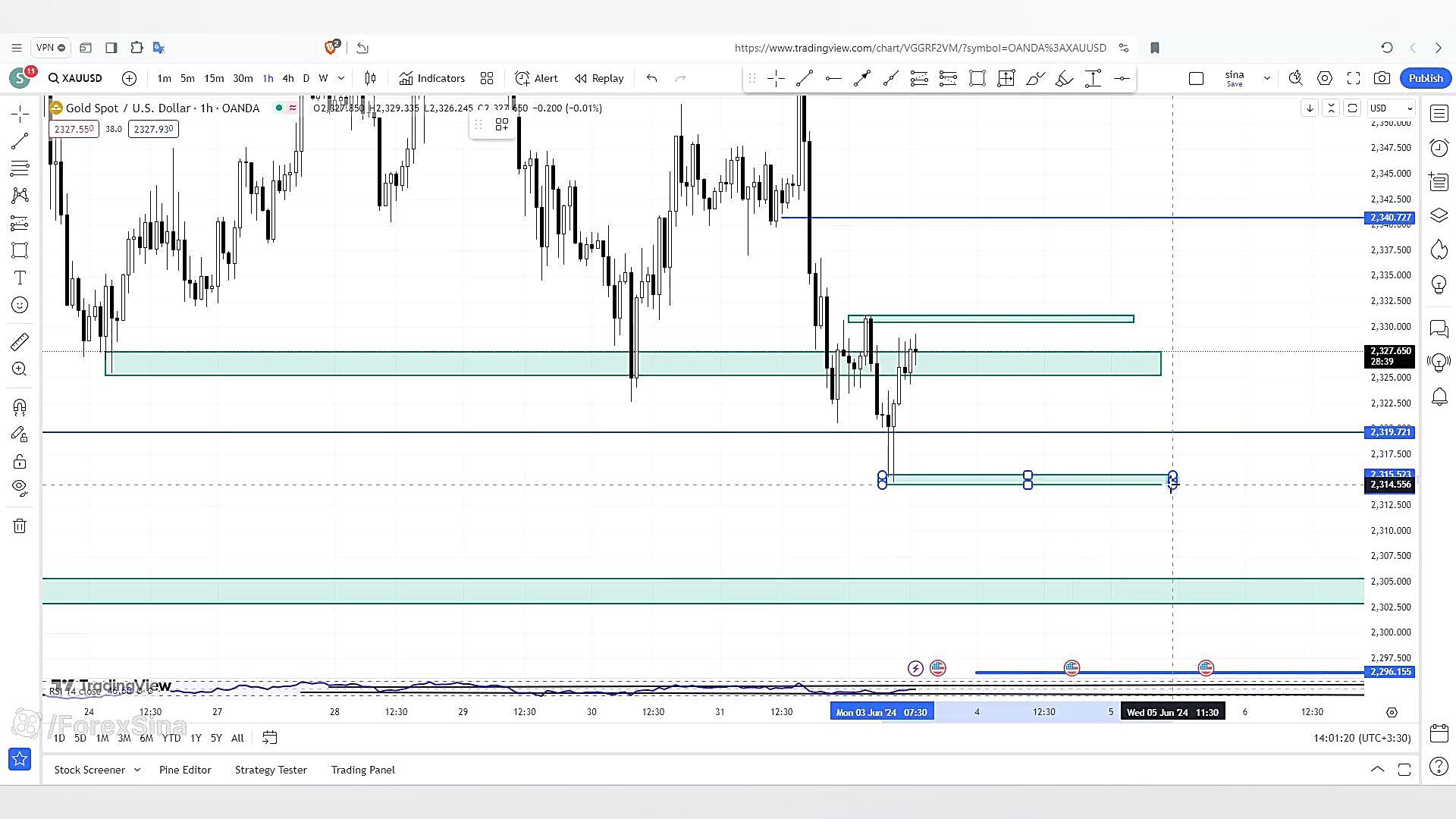Image resolution: width=1456 pixels, height=819 pixels.
Task: Add symbol to compare with plus icon
Action: click(x=129, y=78)
